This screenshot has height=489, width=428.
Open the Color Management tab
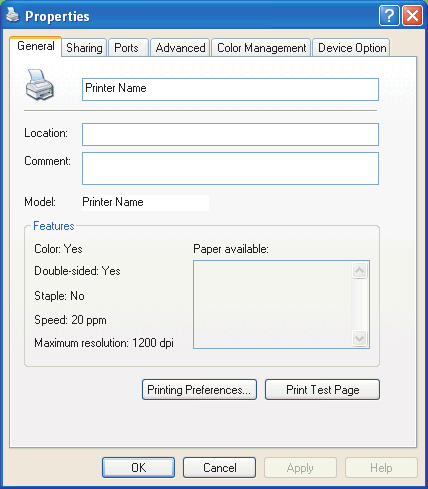click(x=261, y=48)
